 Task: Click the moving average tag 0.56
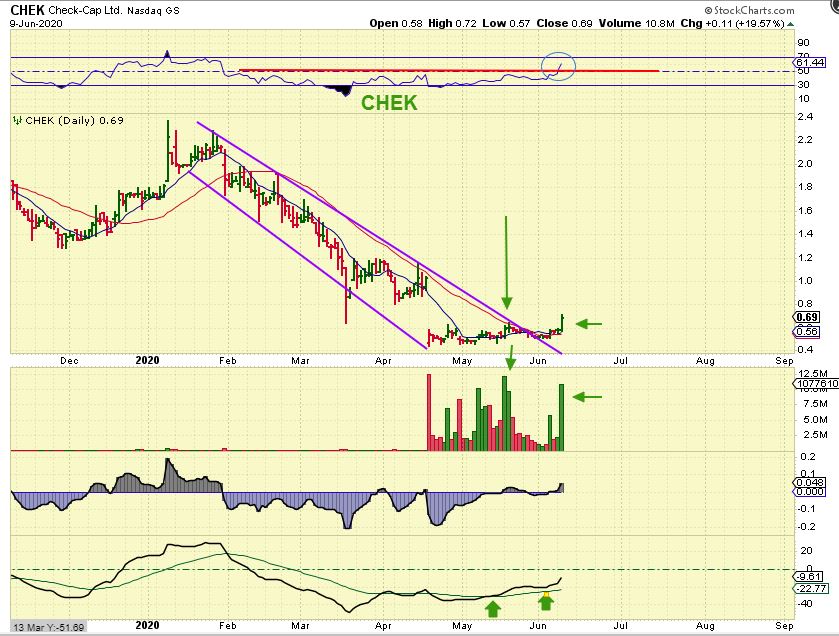[x=807, y=332]
